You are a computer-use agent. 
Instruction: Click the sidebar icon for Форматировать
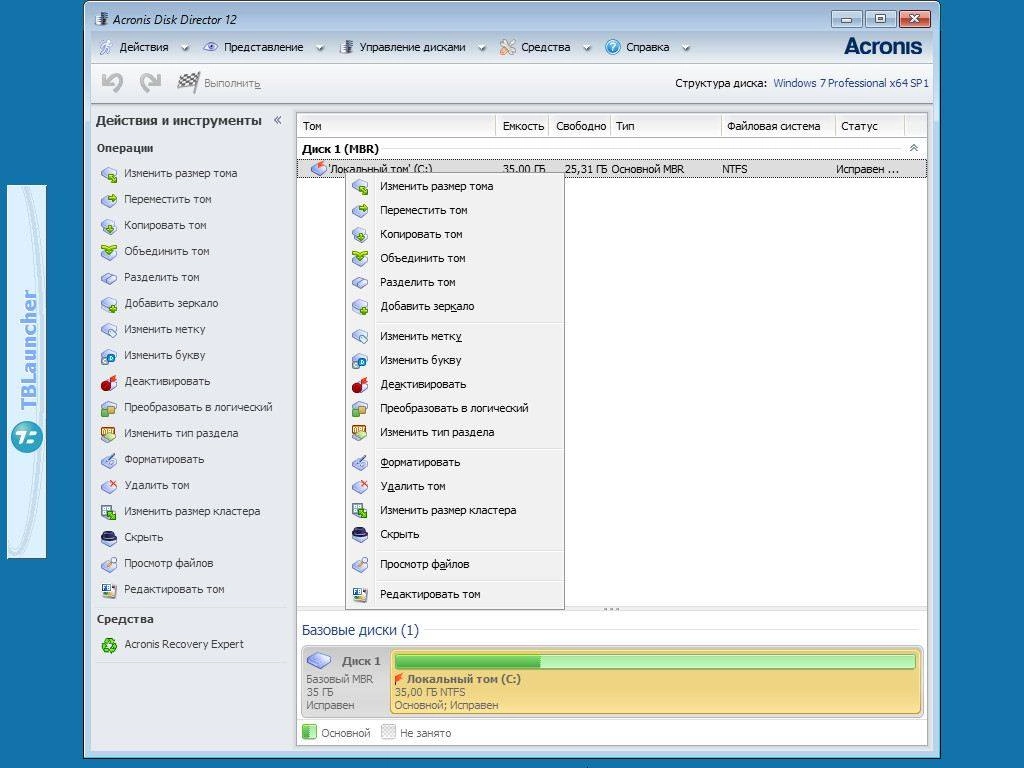[108, 460]
